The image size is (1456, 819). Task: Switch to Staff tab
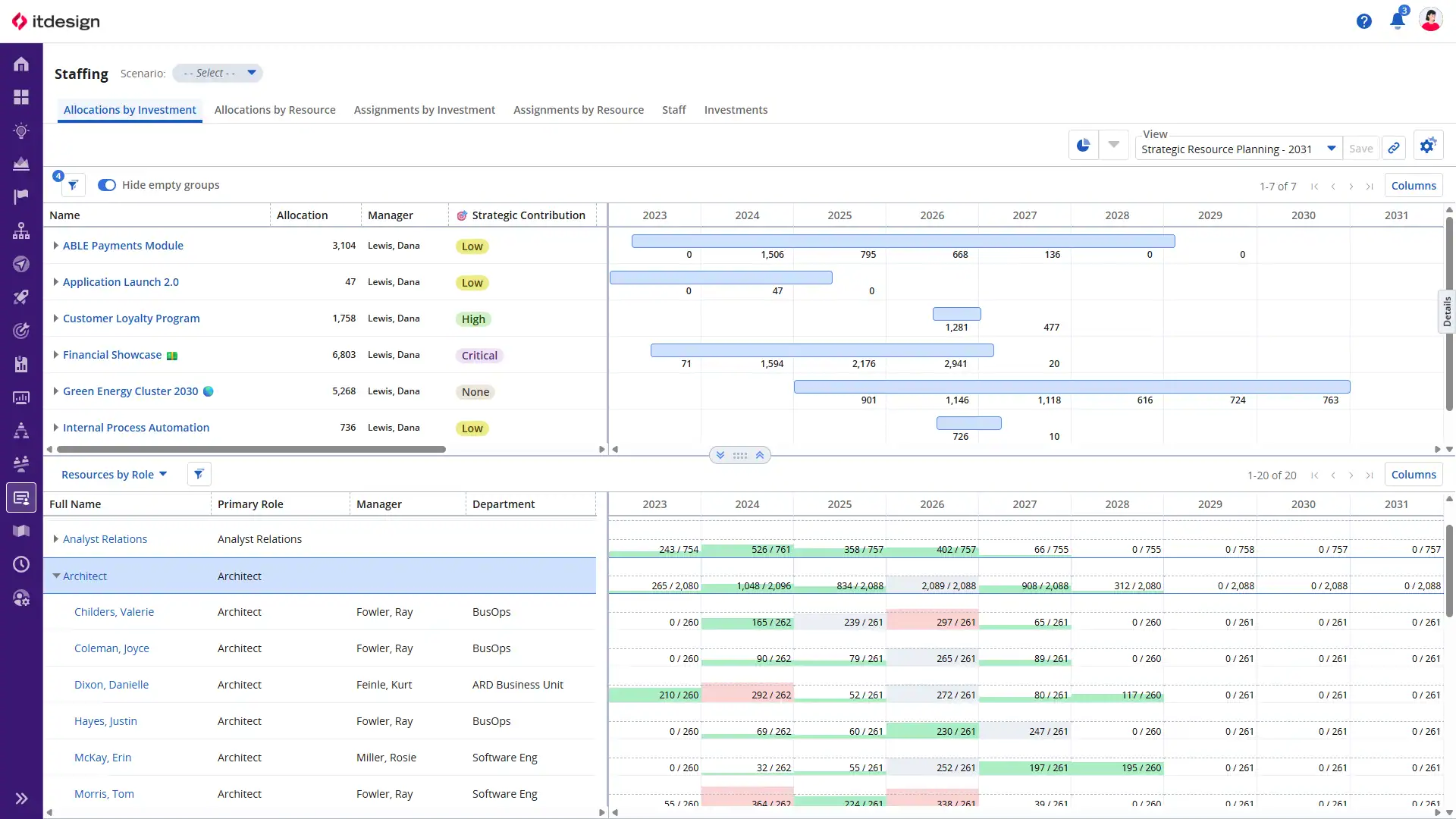tap(673, 110)
